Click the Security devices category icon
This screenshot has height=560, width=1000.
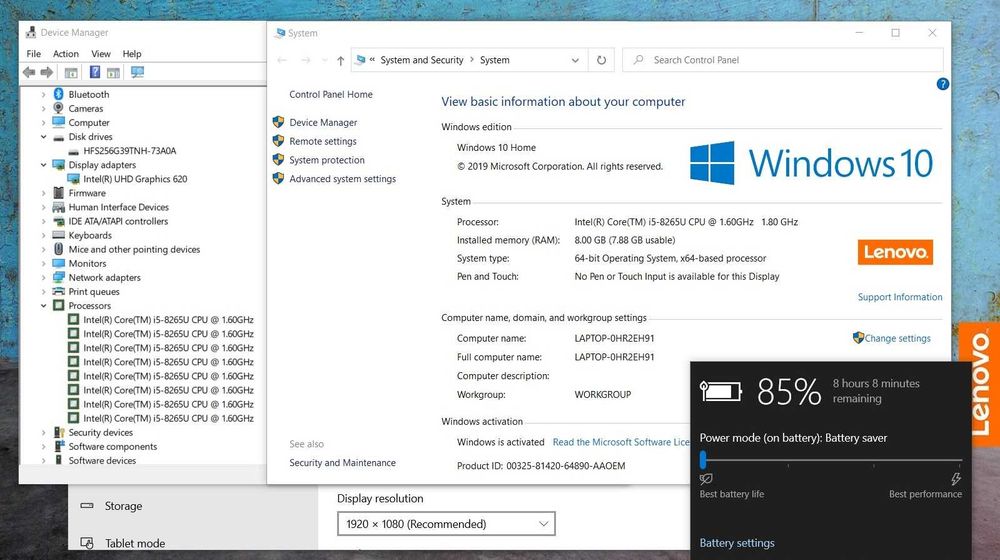pos(59,432)
